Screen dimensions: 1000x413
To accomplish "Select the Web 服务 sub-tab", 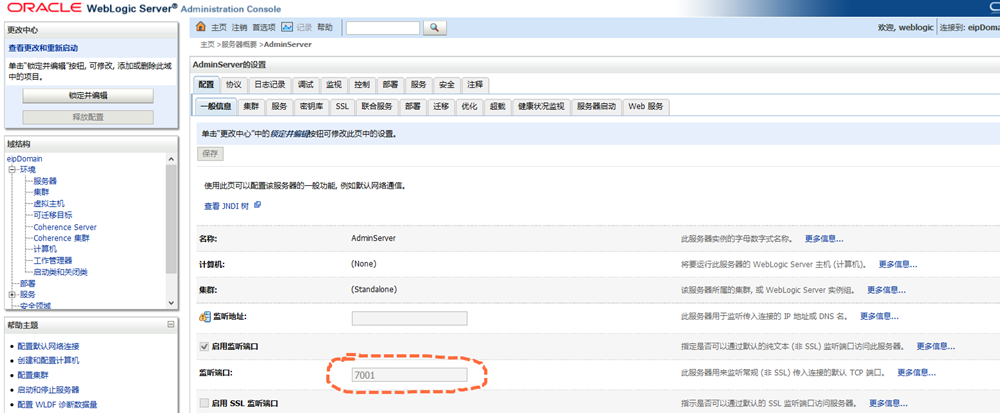I will 646,106.
